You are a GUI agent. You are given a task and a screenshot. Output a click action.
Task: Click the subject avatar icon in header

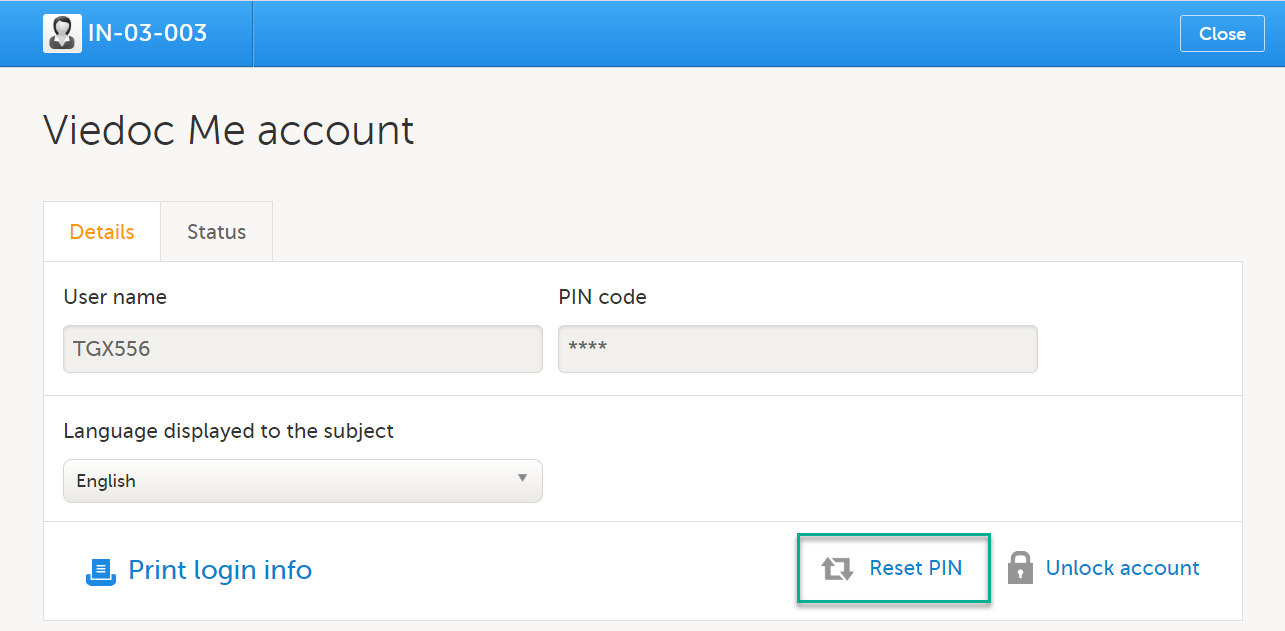(62, 33)
